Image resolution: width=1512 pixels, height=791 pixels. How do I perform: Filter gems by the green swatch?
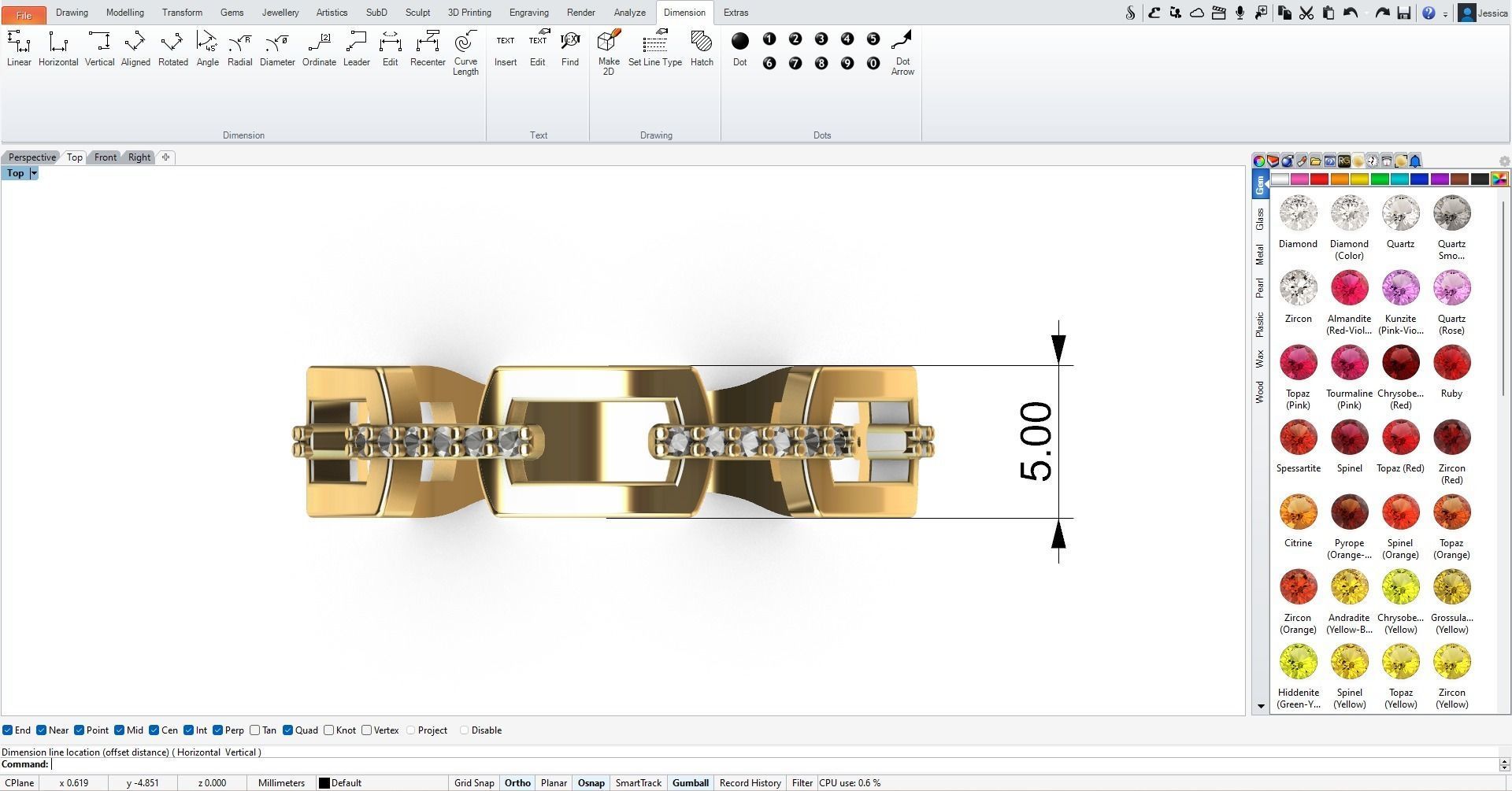(x=1379, y=179)
